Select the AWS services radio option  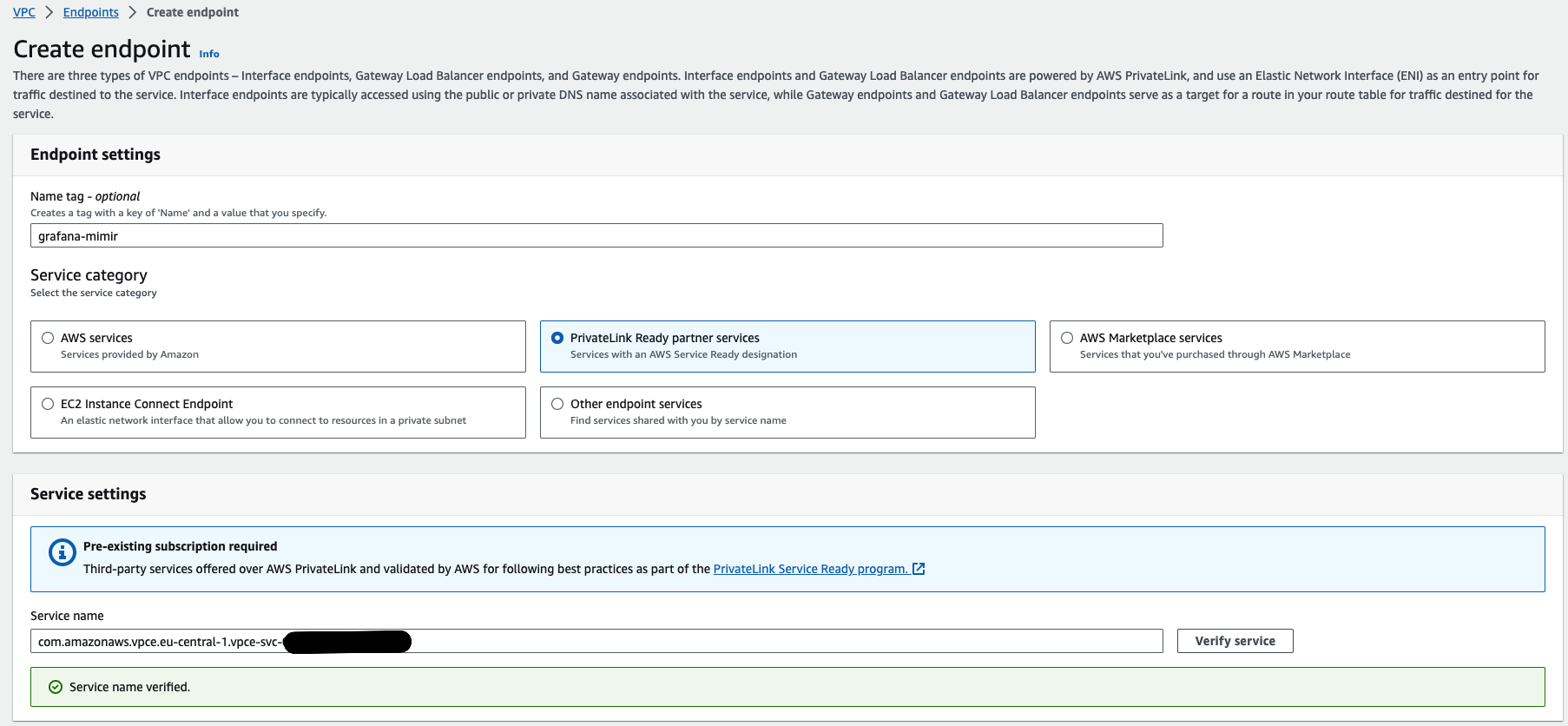48,338
